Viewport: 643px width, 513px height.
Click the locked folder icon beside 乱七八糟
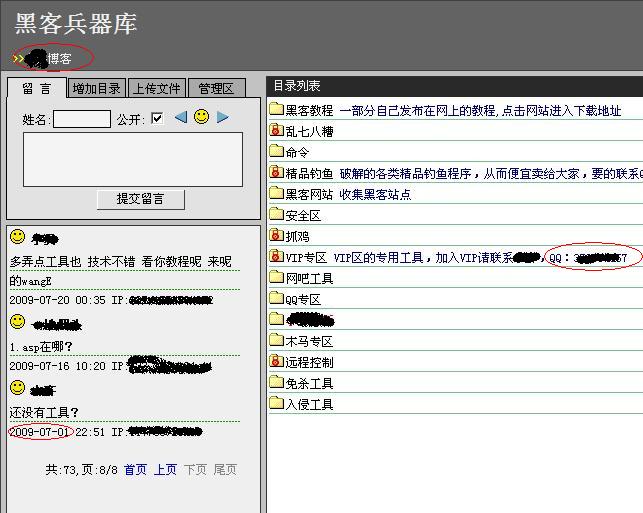click(x=277, y=131)
